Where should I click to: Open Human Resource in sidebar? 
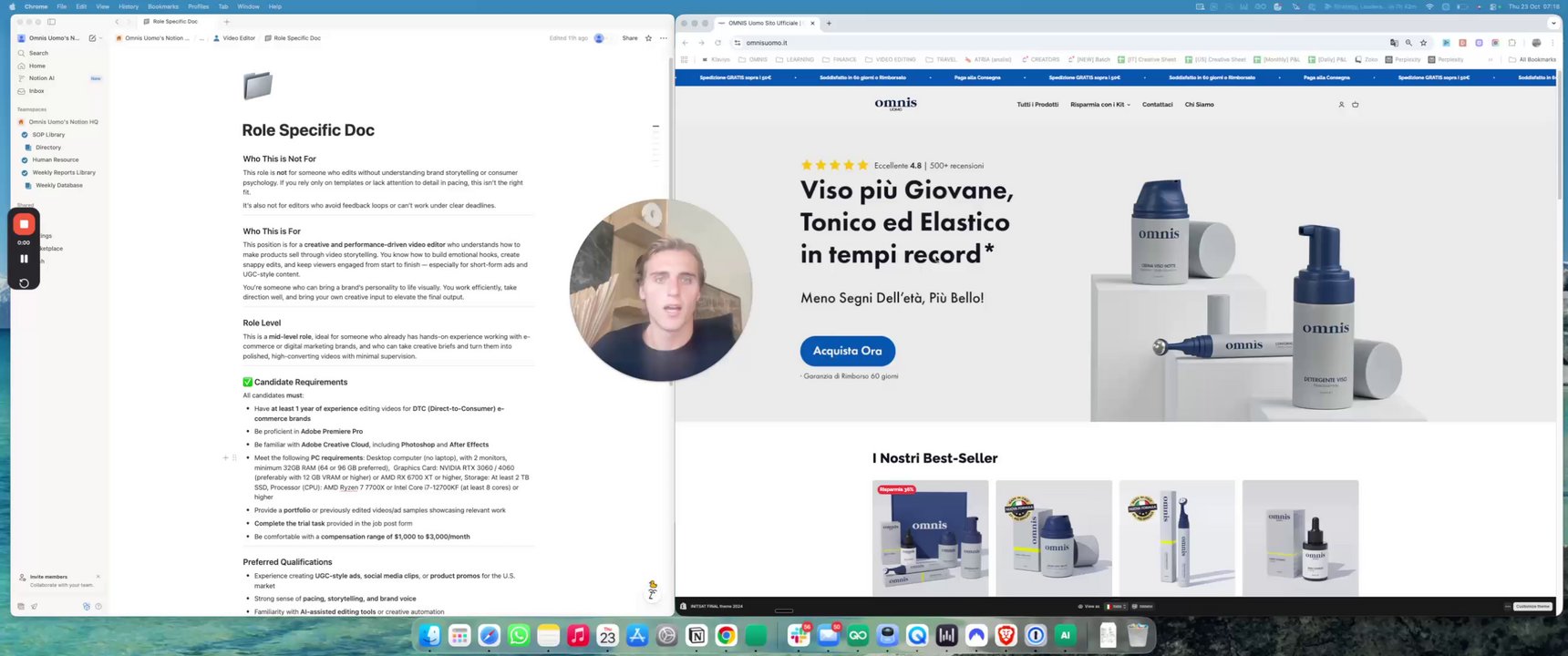55,159
